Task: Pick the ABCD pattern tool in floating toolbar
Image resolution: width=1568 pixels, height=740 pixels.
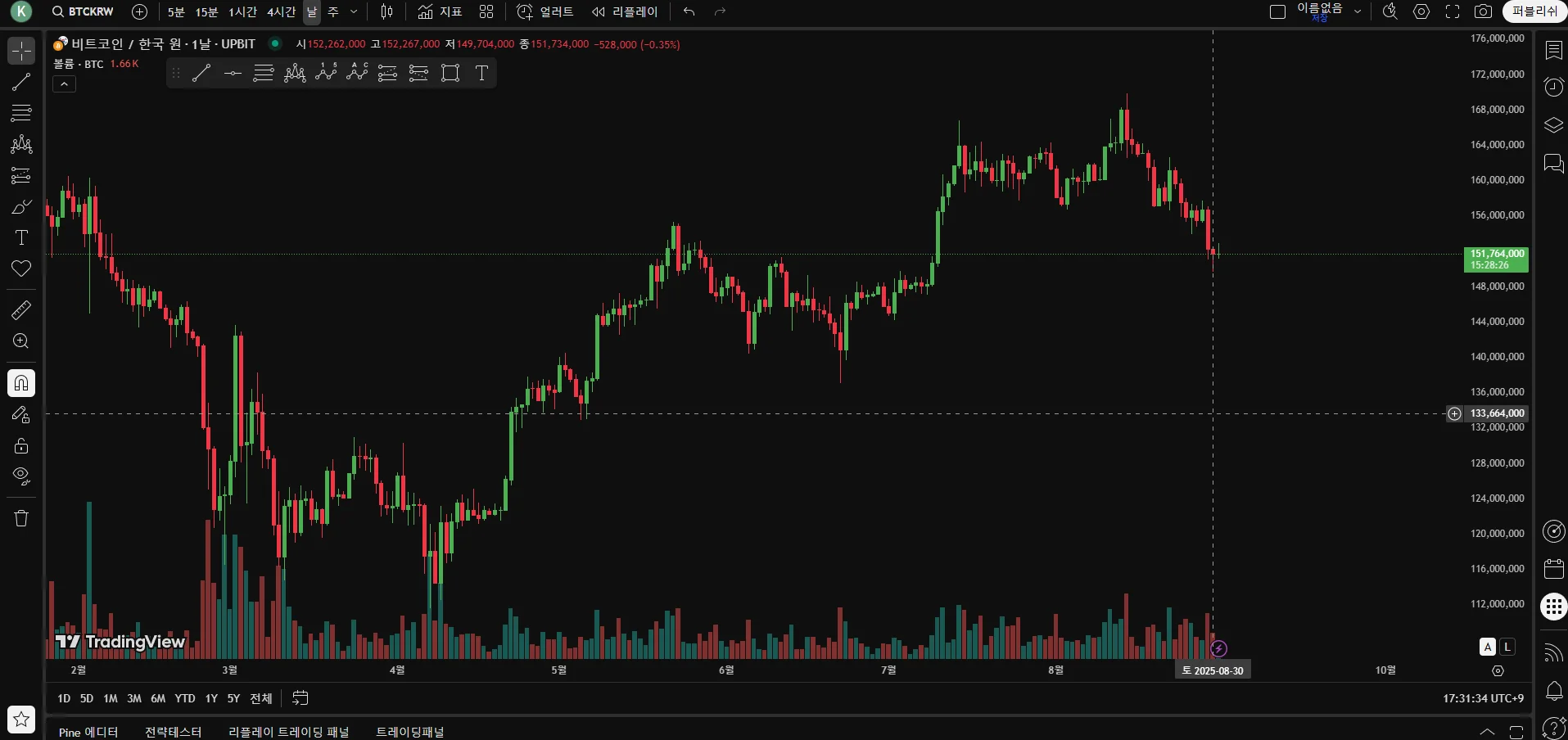Action: tap(357, 74)
